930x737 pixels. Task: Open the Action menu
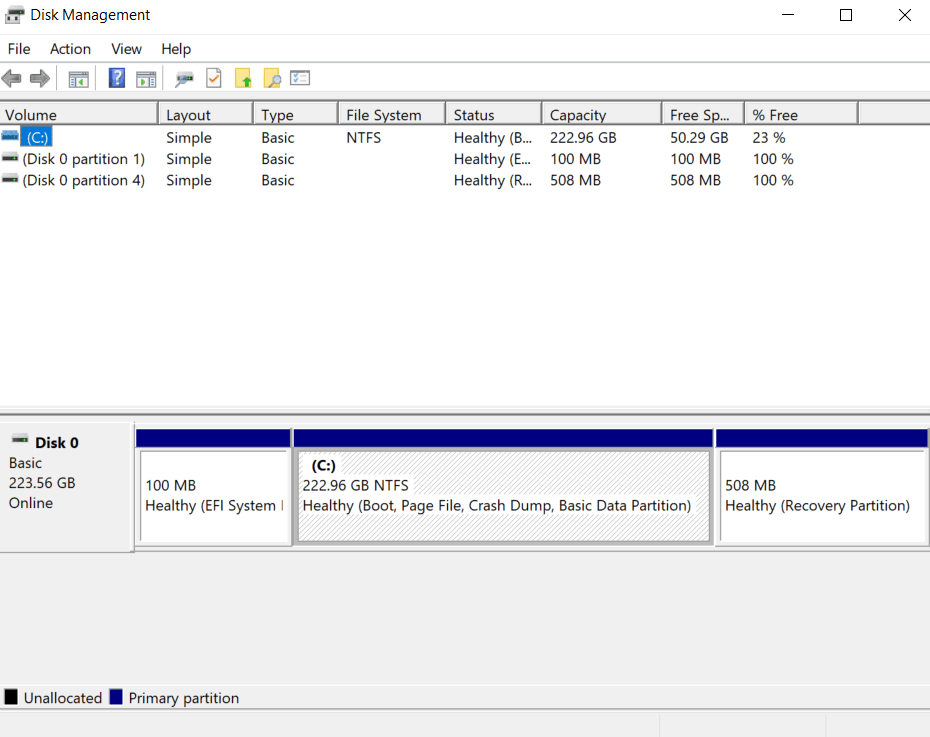click(x=70, y=49)
